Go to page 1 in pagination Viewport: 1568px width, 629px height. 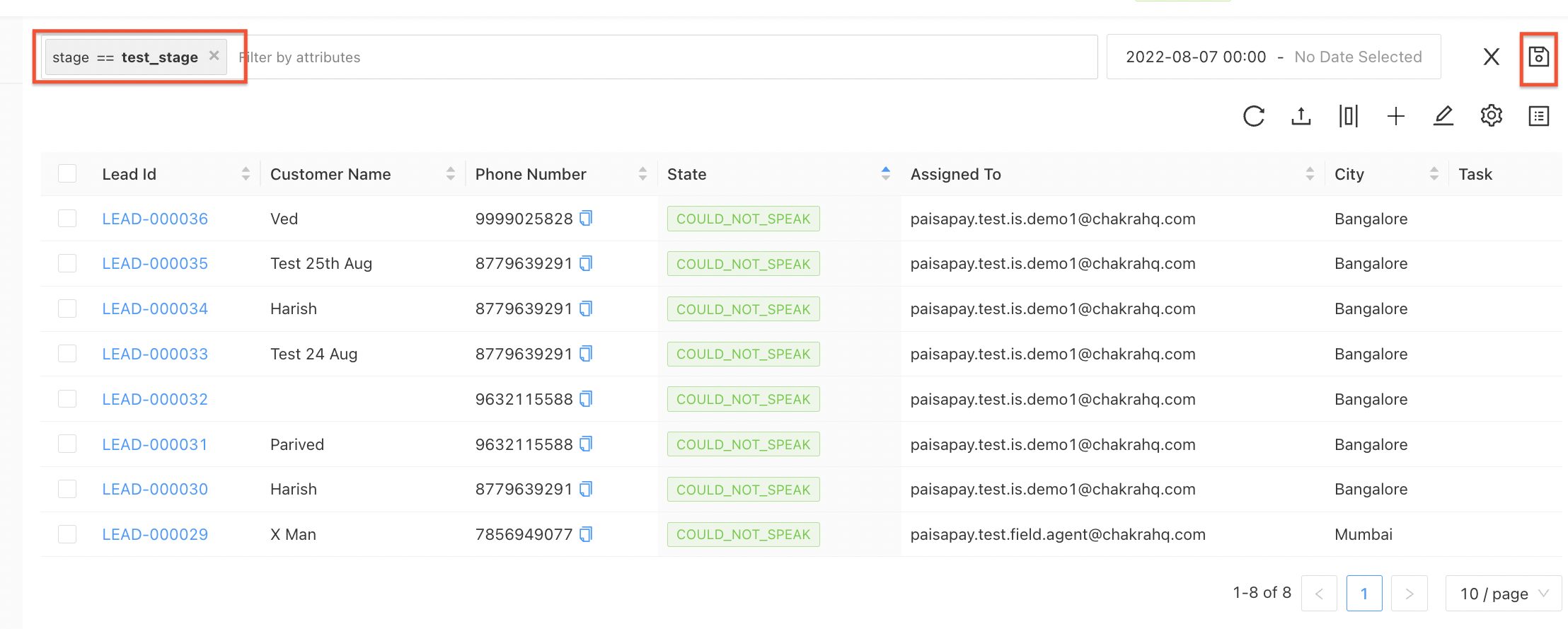[x=1364, y=594]
